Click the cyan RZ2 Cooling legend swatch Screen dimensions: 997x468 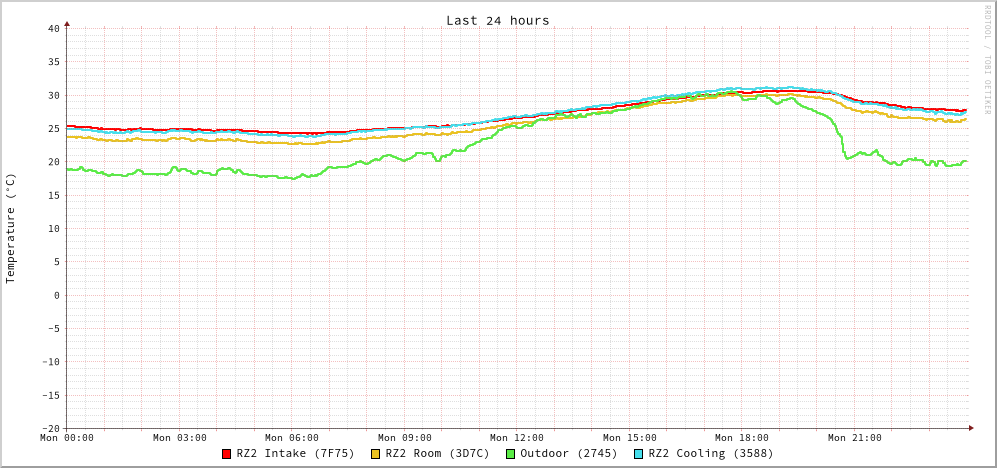tap(639, 454)
